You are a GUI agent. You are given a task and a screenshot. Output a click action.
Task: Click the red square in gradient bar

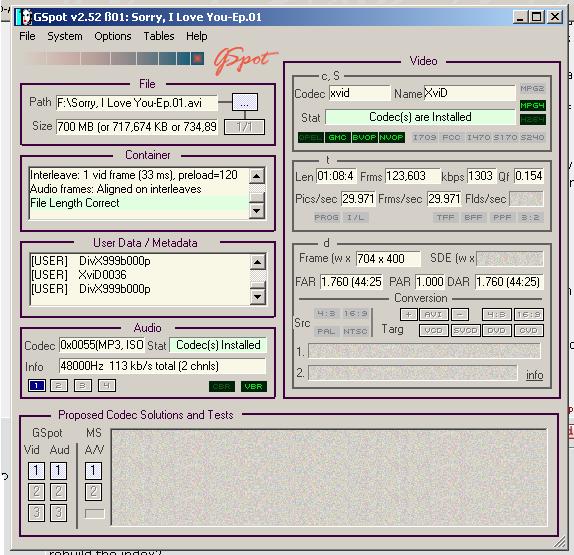point(198,58)
